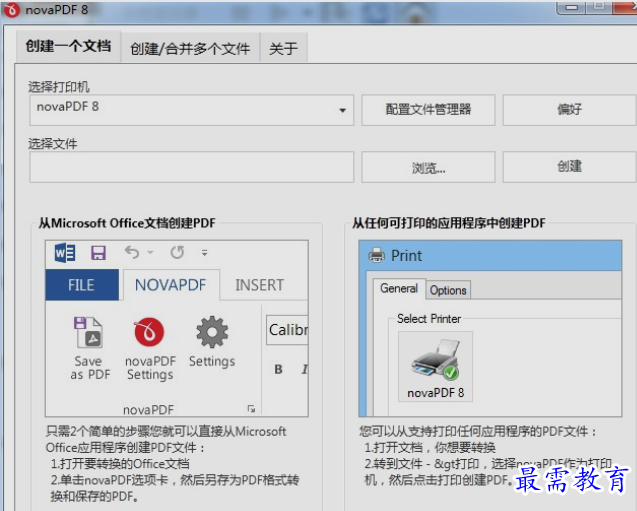Toggle the italic I button

pos(305,369)
